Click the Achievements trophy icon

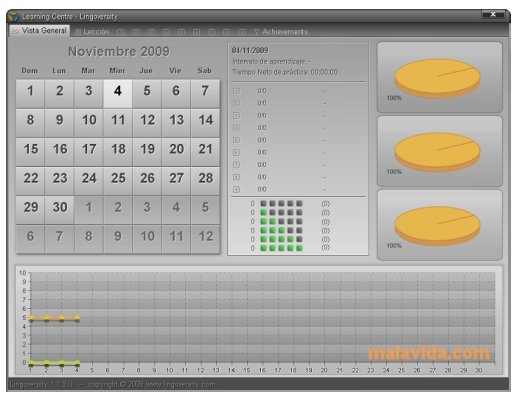[x=256, y=32]
